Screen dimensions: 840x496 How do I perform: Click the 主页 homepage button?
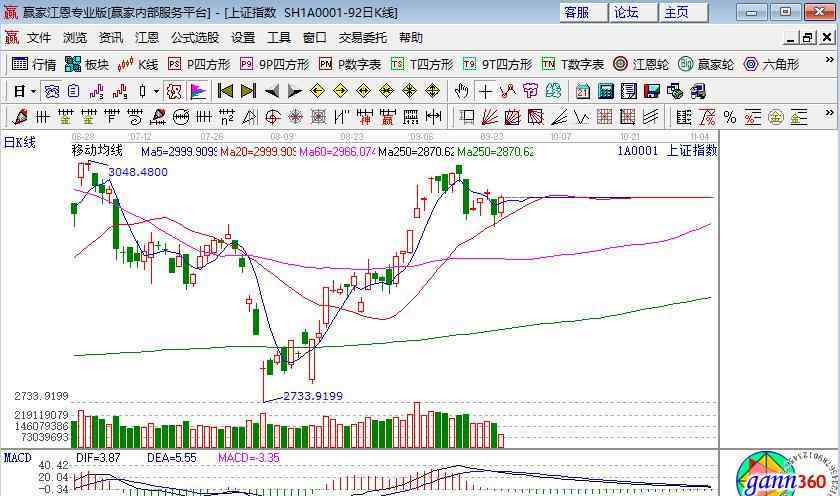point(683,12)
